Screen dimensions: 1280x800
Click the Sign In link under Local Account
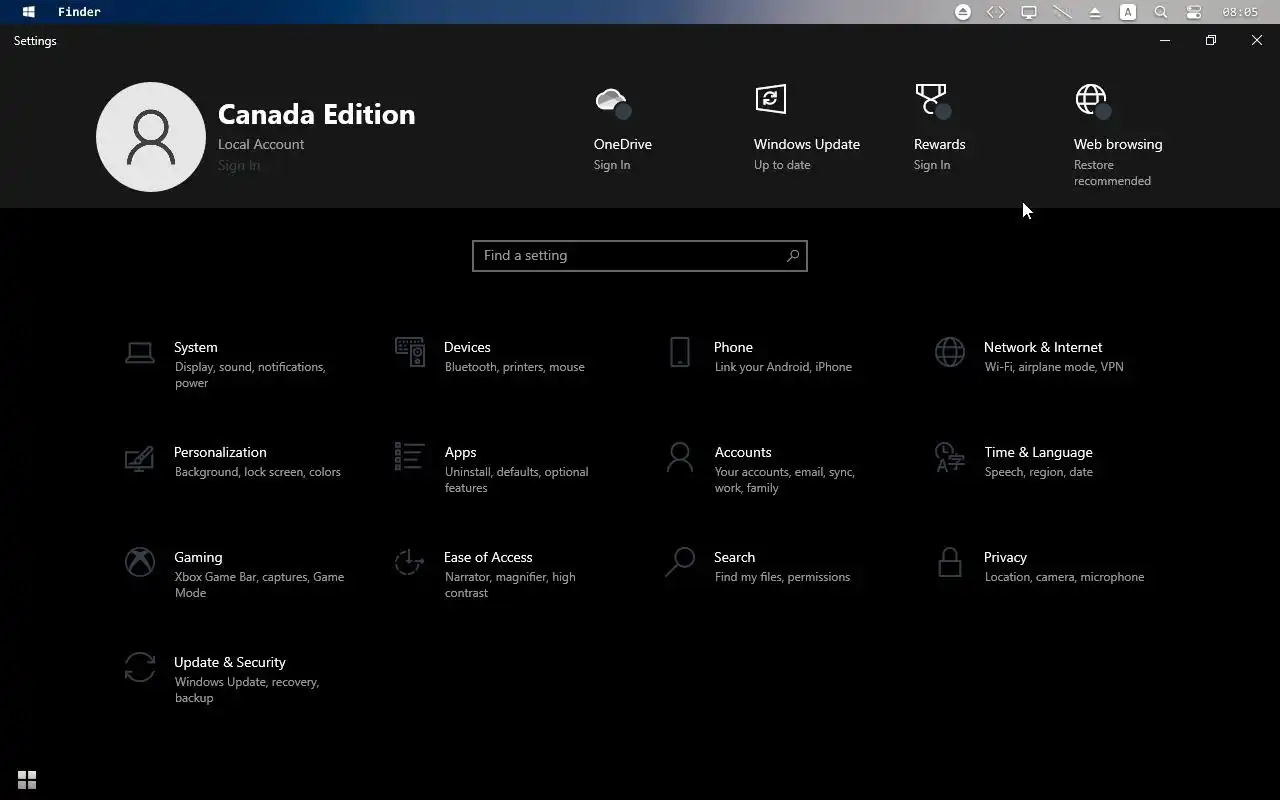[x=239, y=165]
